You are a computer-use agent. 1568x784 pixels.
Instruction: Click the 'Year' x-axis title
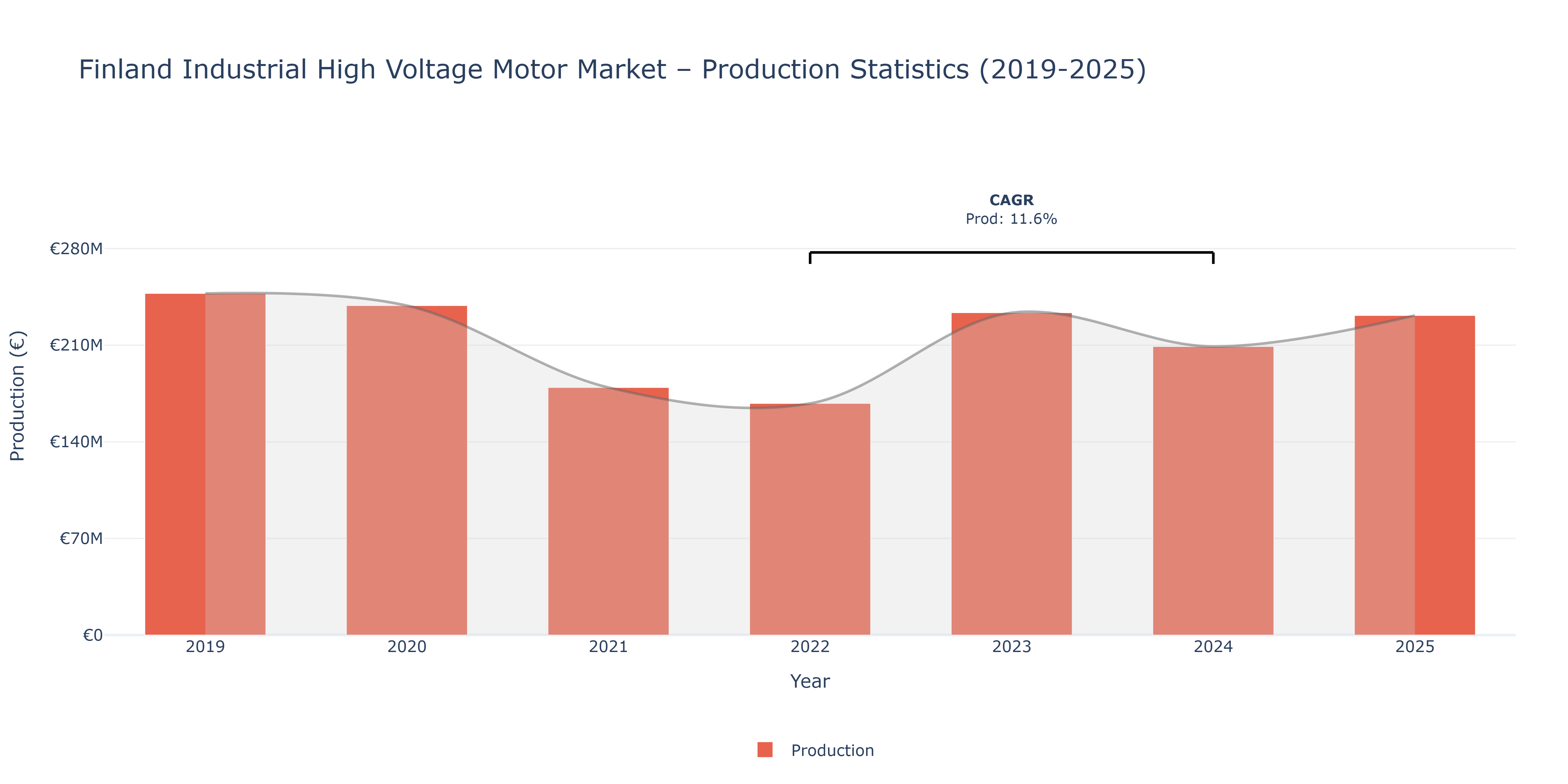pyautogui.click(x=809, y=681)
